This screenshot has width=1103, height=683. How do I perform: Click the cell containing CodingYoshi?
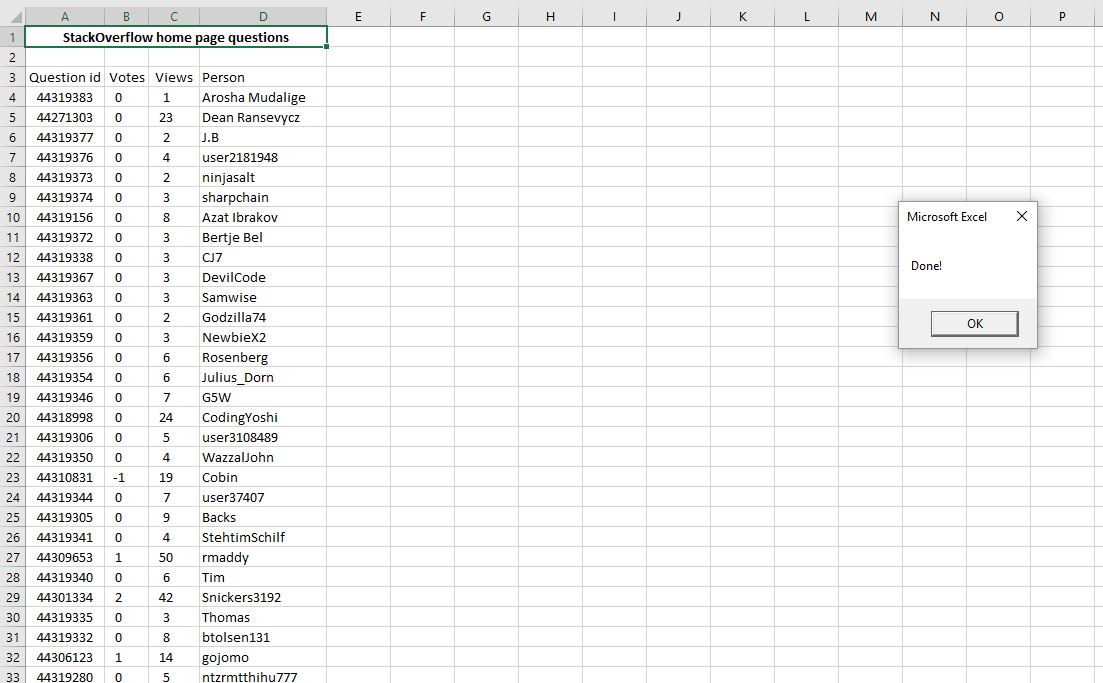(x=263, y=417)
